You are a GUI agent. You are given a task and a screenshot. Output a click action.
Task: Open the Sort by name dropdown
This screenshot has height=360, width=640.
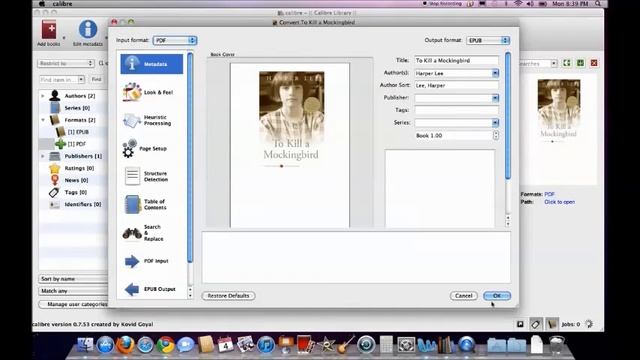[x=73, y=279]
